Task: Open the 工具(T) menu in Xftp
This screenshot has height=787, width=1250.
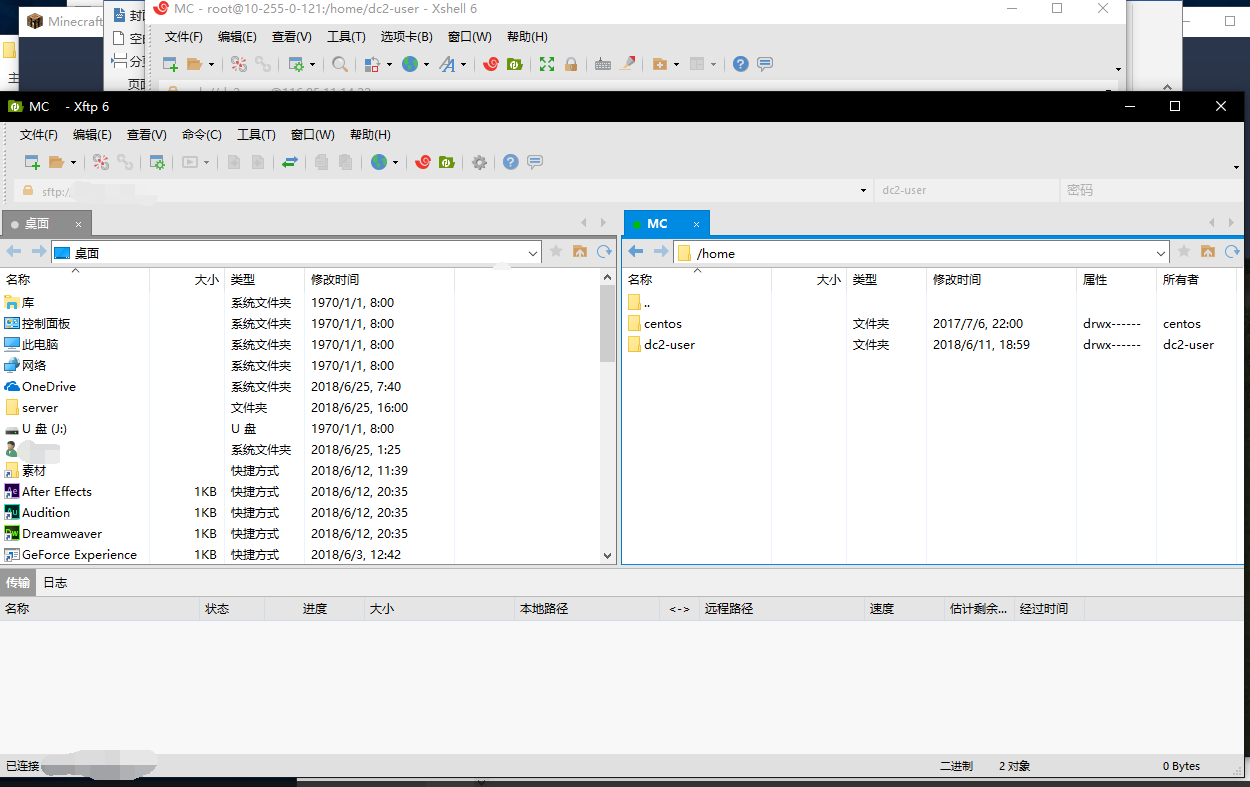Action: (x=256, y=135)
